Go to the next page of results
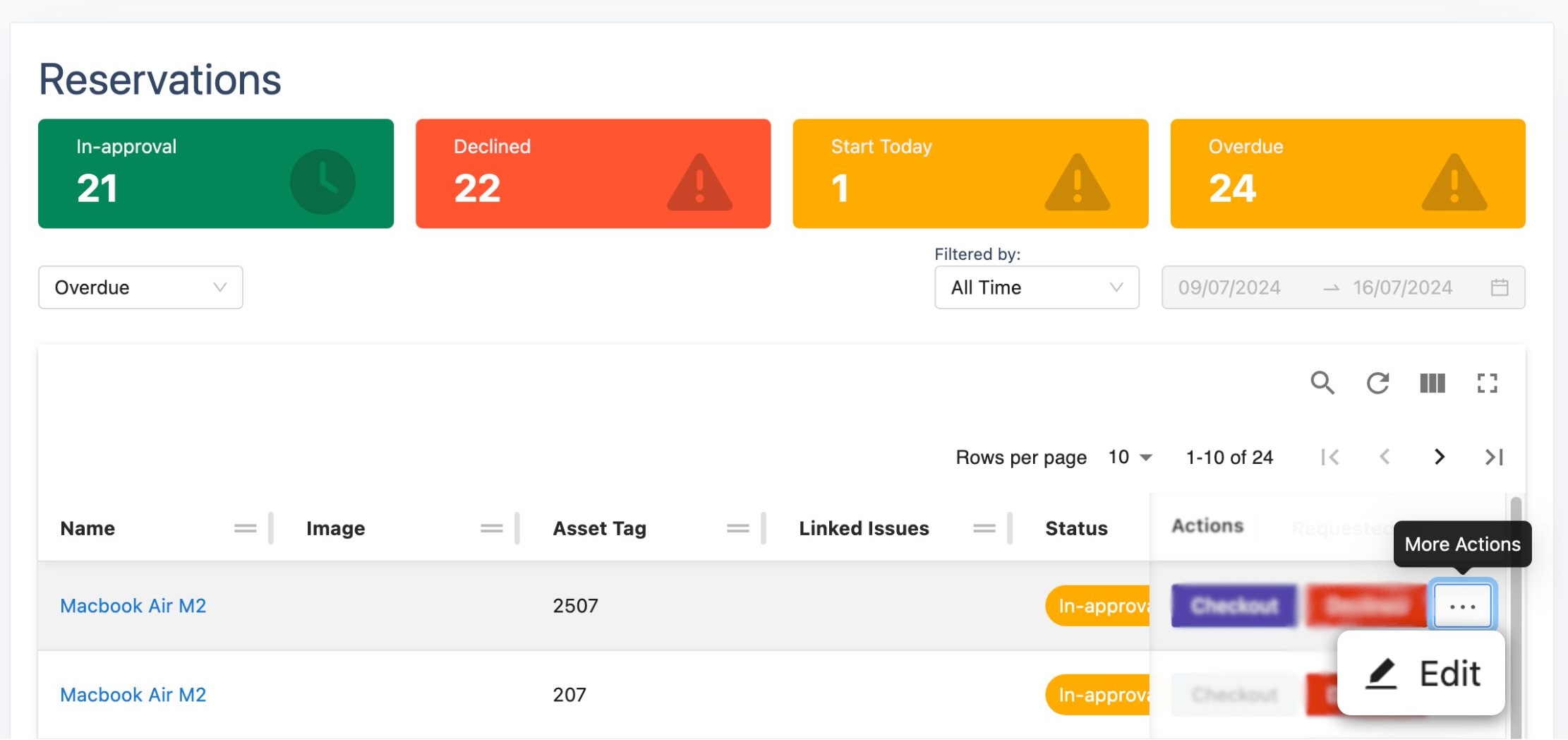 pyautogui.click(x=1439, y=457)
